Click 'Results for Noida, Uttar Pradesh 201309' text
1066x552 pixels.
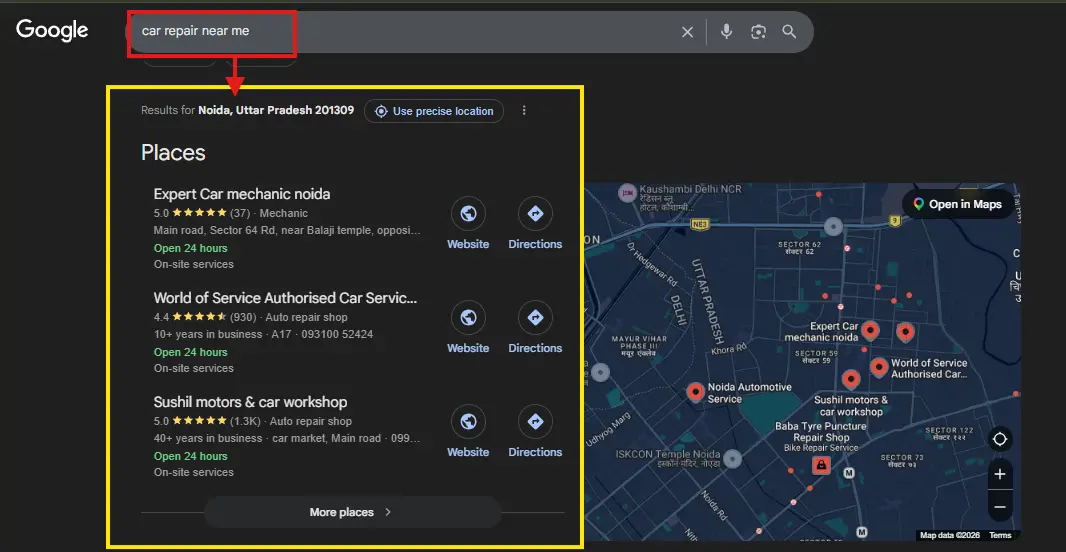247,110
